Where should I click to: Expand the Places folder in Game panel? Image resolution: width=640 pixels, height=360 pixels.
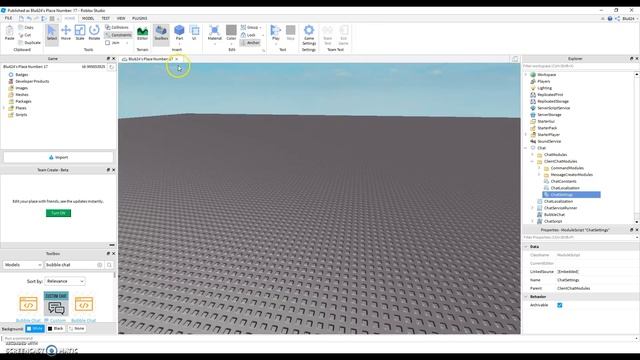tap(4, 108)
